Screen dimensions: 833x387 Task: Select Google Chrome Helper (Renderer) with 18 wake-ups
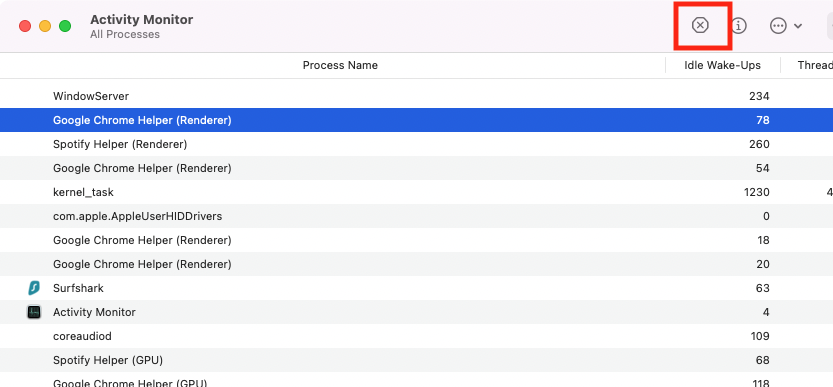click(416, 240)
